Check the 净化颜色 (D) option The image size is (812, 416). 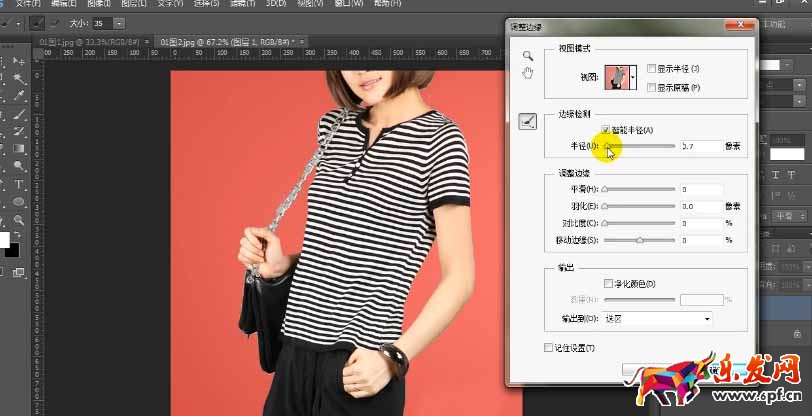click(x=608, y=284)
